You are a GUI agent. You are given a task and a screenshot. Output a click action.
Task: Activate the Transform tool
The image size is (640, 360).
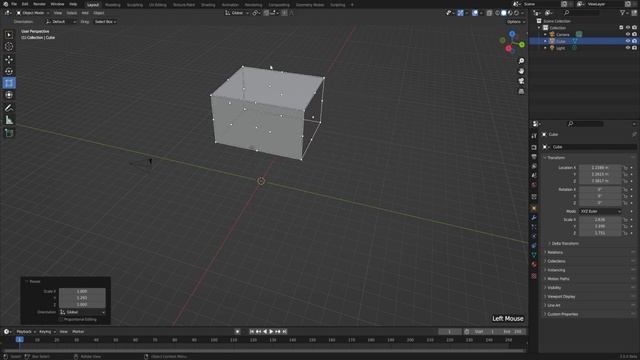[x=9, y=95]
